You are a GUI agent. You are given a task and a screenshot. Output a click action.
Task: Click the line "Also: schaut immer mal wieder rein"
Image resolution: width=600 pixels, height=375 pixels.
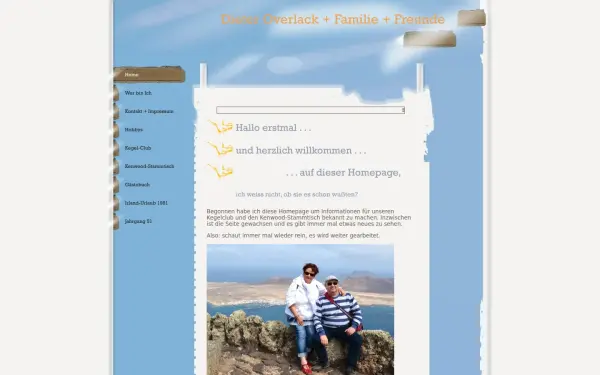[x=293, y=236]
